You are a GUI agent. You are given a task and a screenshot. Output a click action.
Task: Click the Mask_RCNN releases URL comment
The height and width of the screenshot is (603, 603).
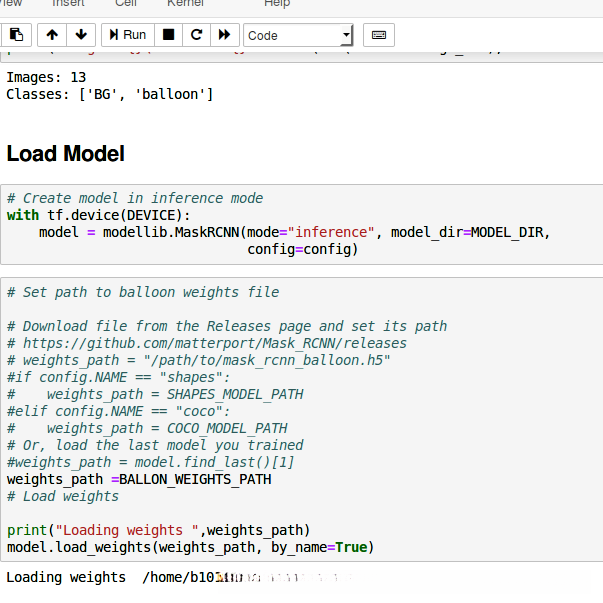tap(207, 343)
